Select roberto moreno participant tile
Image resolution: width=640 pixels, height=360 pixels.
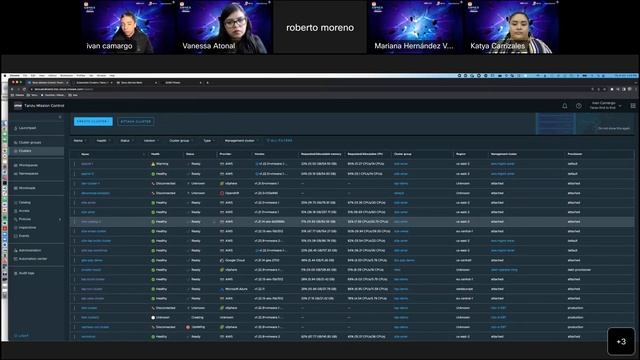320,27
